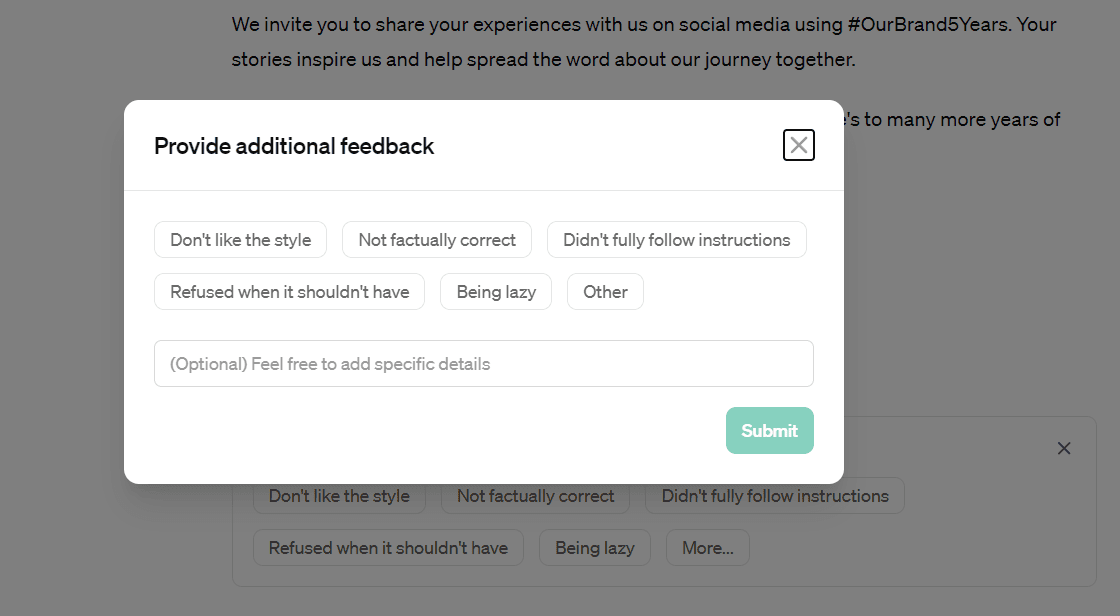Close the feedback dialog with the X
This screenshot has height=616, width=1120.
click(798, 145)
